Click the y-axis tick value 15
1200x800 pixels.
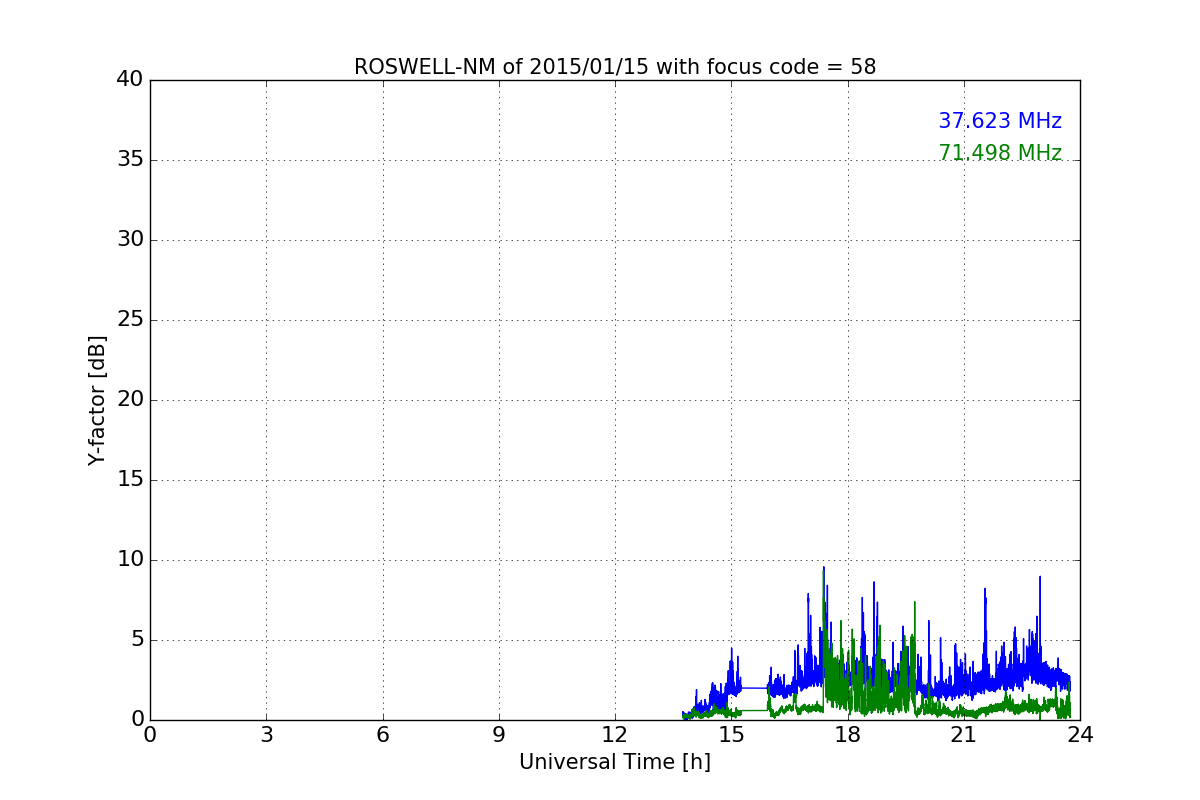click(x=130, y=480)
